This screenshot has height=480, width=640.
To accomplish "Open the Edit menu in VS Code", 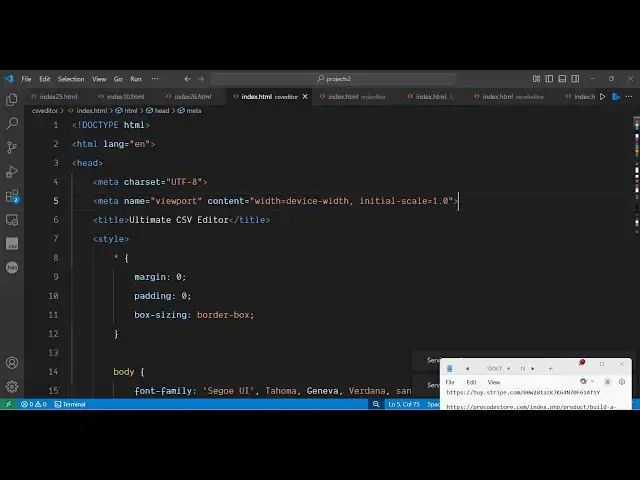I will [x=44, y=79].
